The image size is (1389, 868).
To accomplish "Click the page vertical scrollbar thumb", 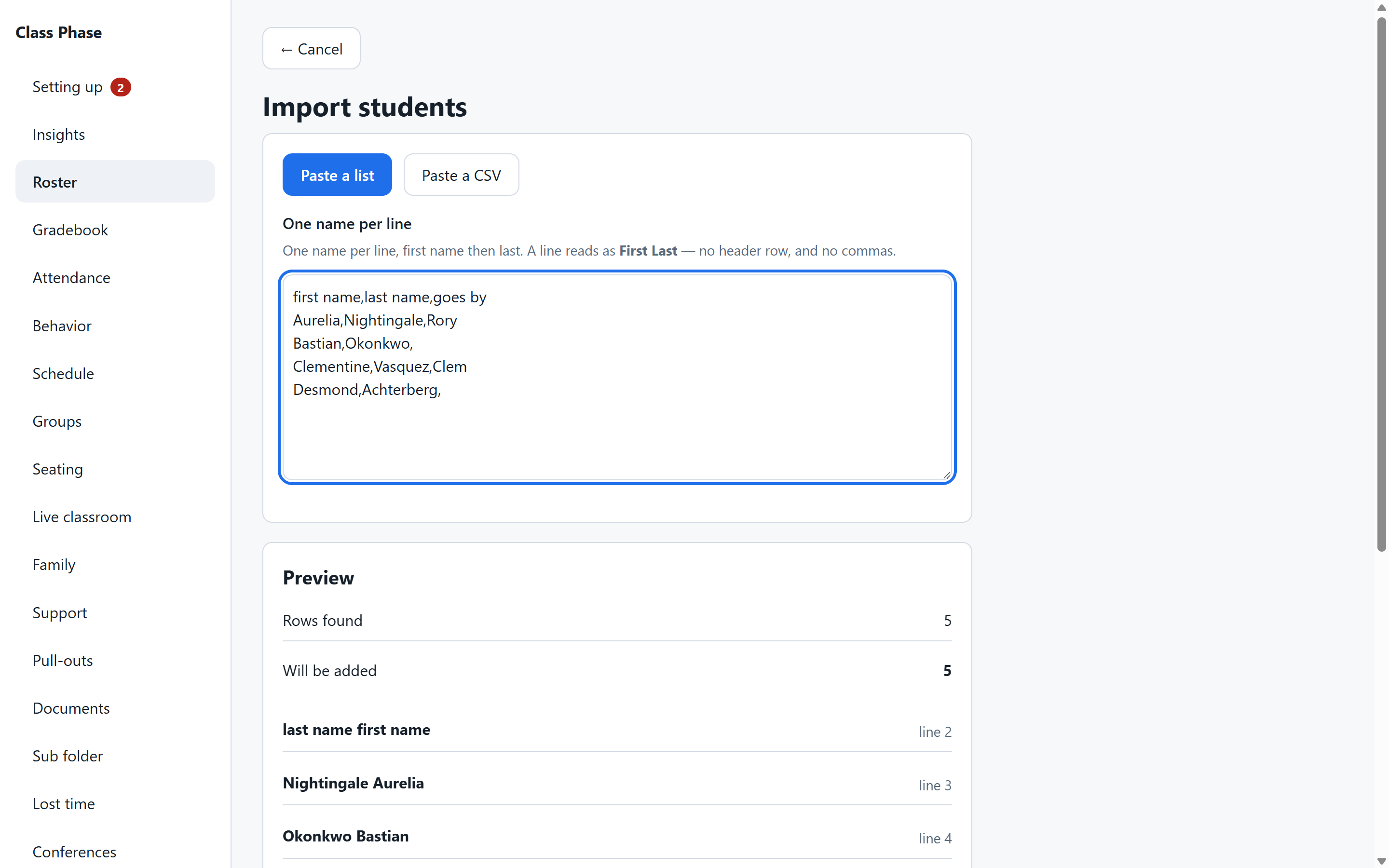I will (x=1381, y=284).
